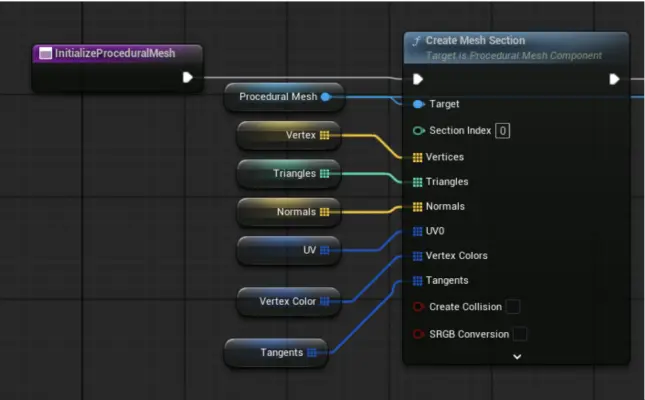Click the InitializeProceduralMesh output execution pin

pyautogui.click(x=188, y=77)
